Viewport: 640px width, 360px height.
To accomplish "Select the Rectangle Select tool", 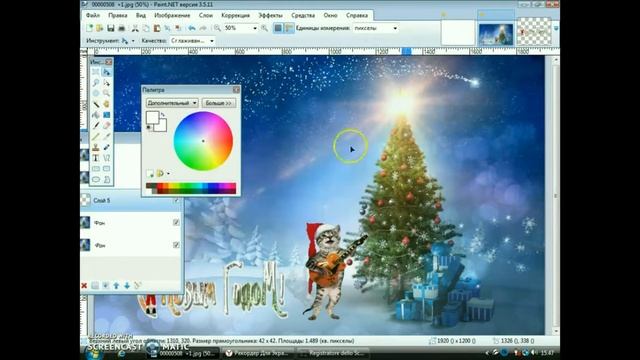I will pyautogui.click(x=96, y=72).
